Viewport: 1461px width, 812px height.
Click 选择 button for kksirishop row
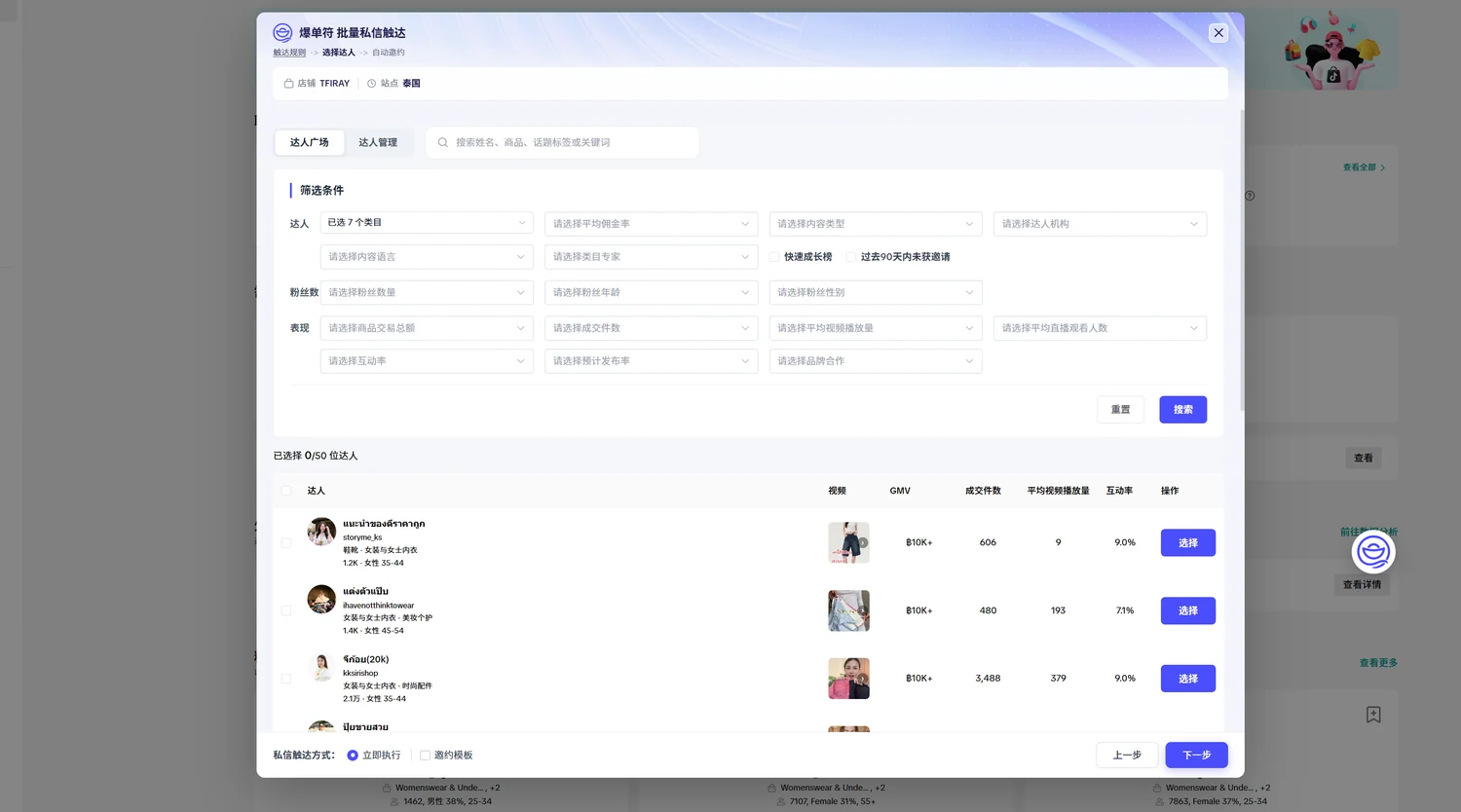[1188, 679]
